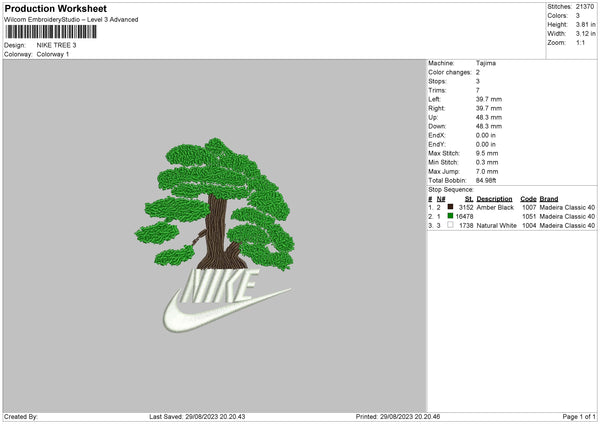This screenshot has width=600, height=424.
Task: Click the Width value "3.12 in"
Action: click(x=585, y=34)
